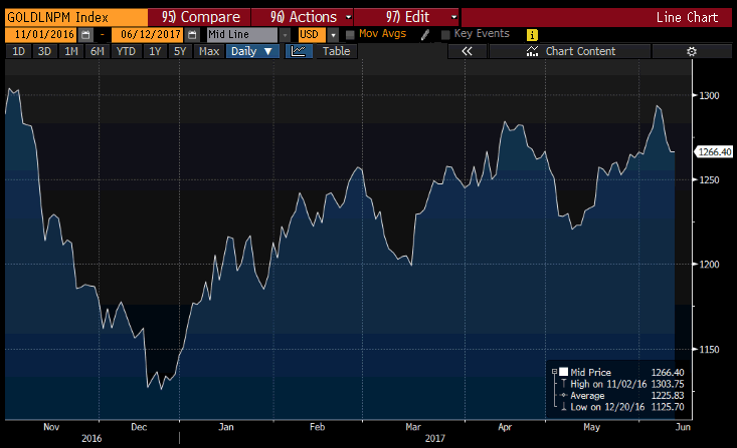
Task: Open the USD currency dropdown arrow
Action: pyautogui.click(x=333, y=35)
